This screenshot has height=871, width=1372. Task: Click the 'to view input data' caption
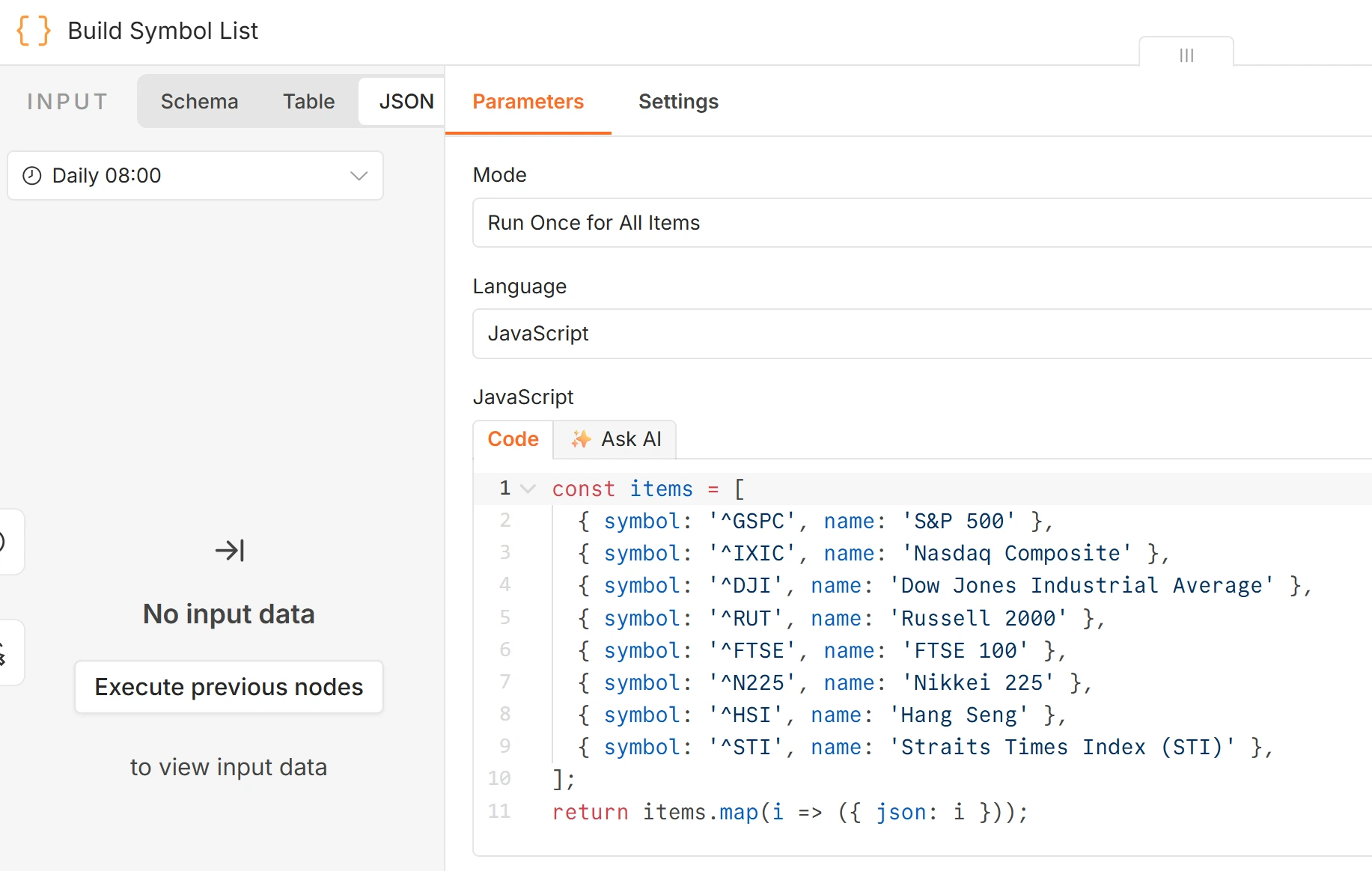click(229, 768)
